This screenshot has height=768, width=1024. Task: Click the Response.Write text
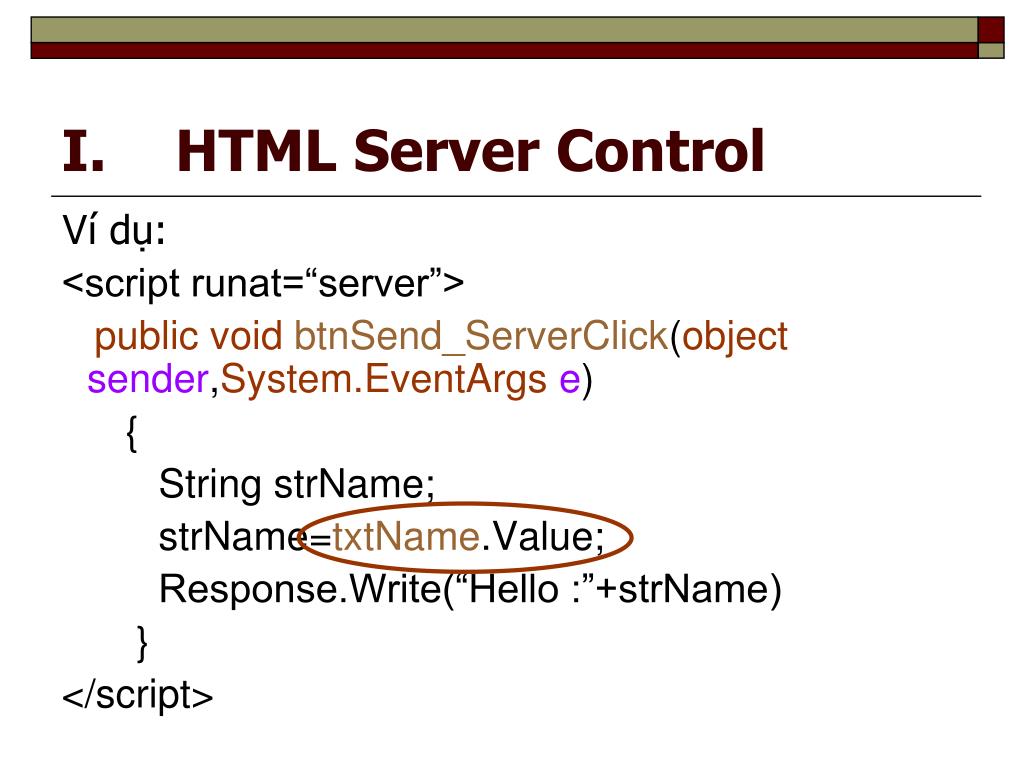click(x=300, y=590)
